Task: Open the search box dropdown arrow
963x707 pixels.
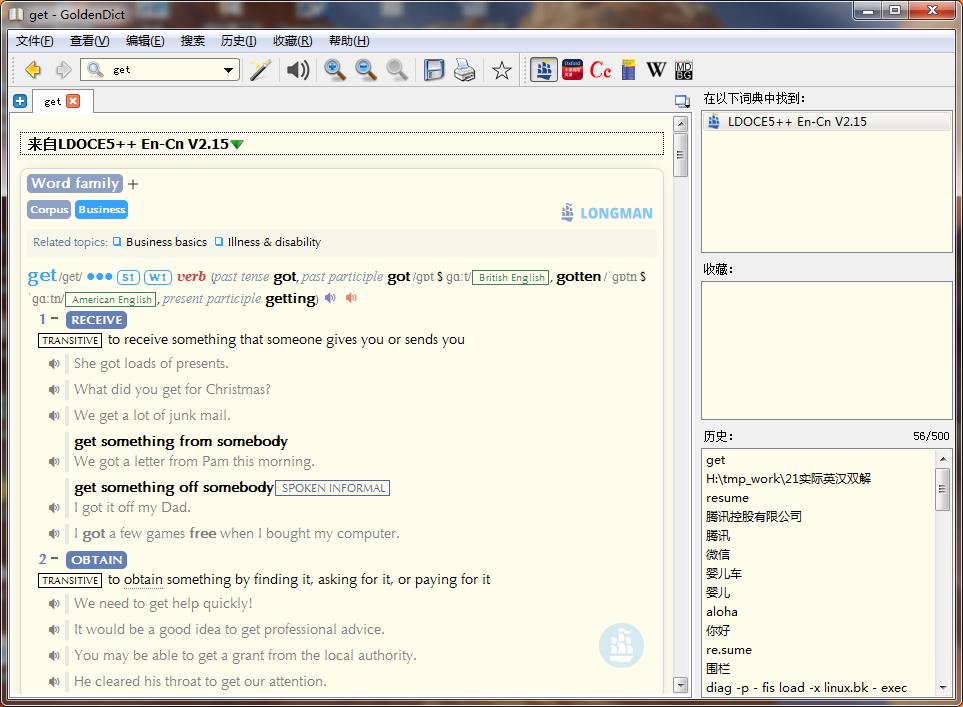Action: pos(229,70)
